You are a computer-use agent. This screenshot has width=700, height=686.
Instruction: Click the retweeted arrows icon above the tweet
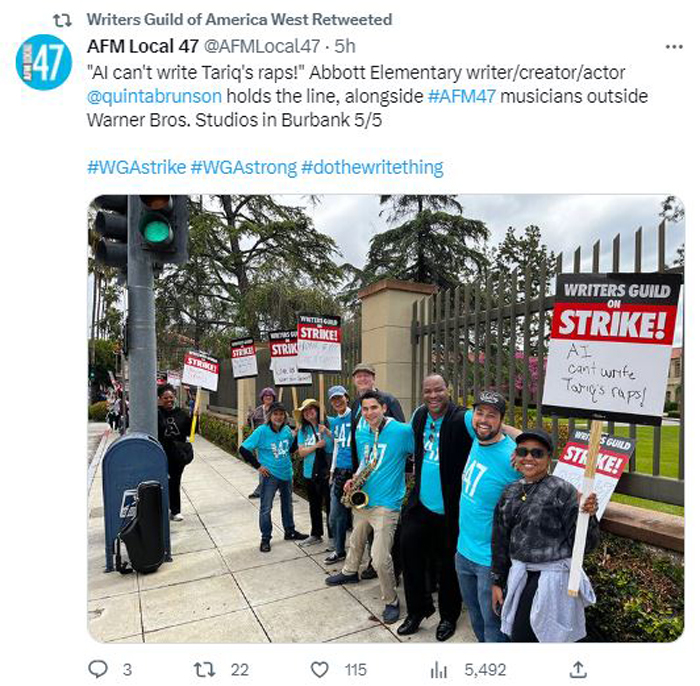(x=62, y=20)
